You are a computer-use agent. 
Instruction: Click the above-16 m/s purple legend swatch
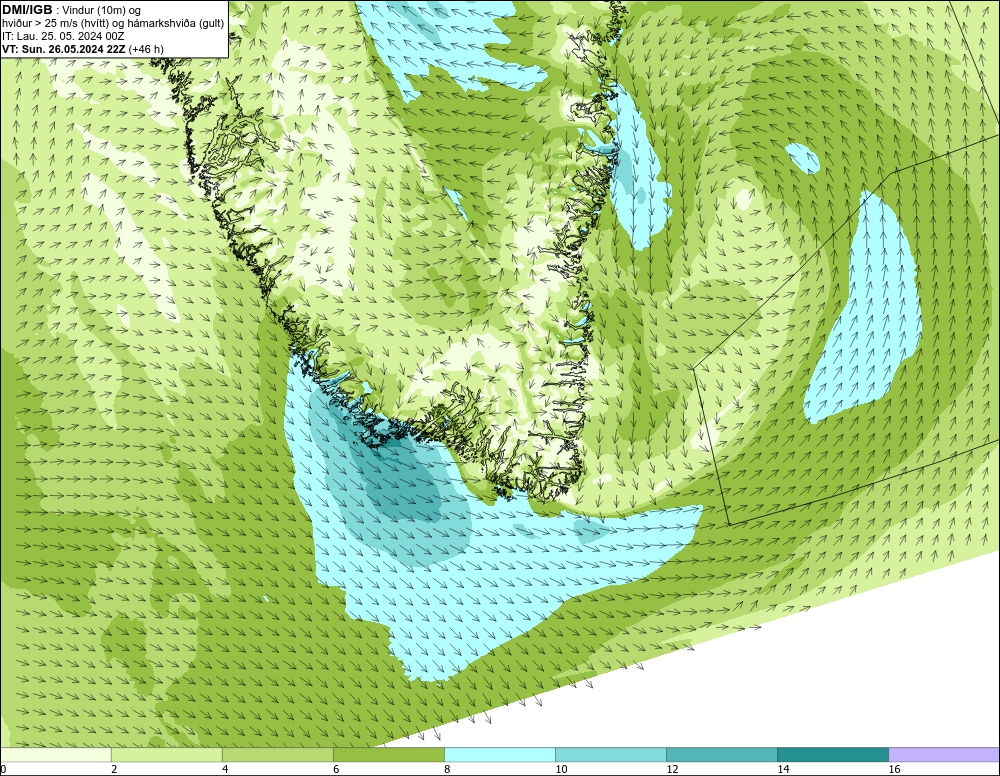pyautogui.click(x=944, y=755)
